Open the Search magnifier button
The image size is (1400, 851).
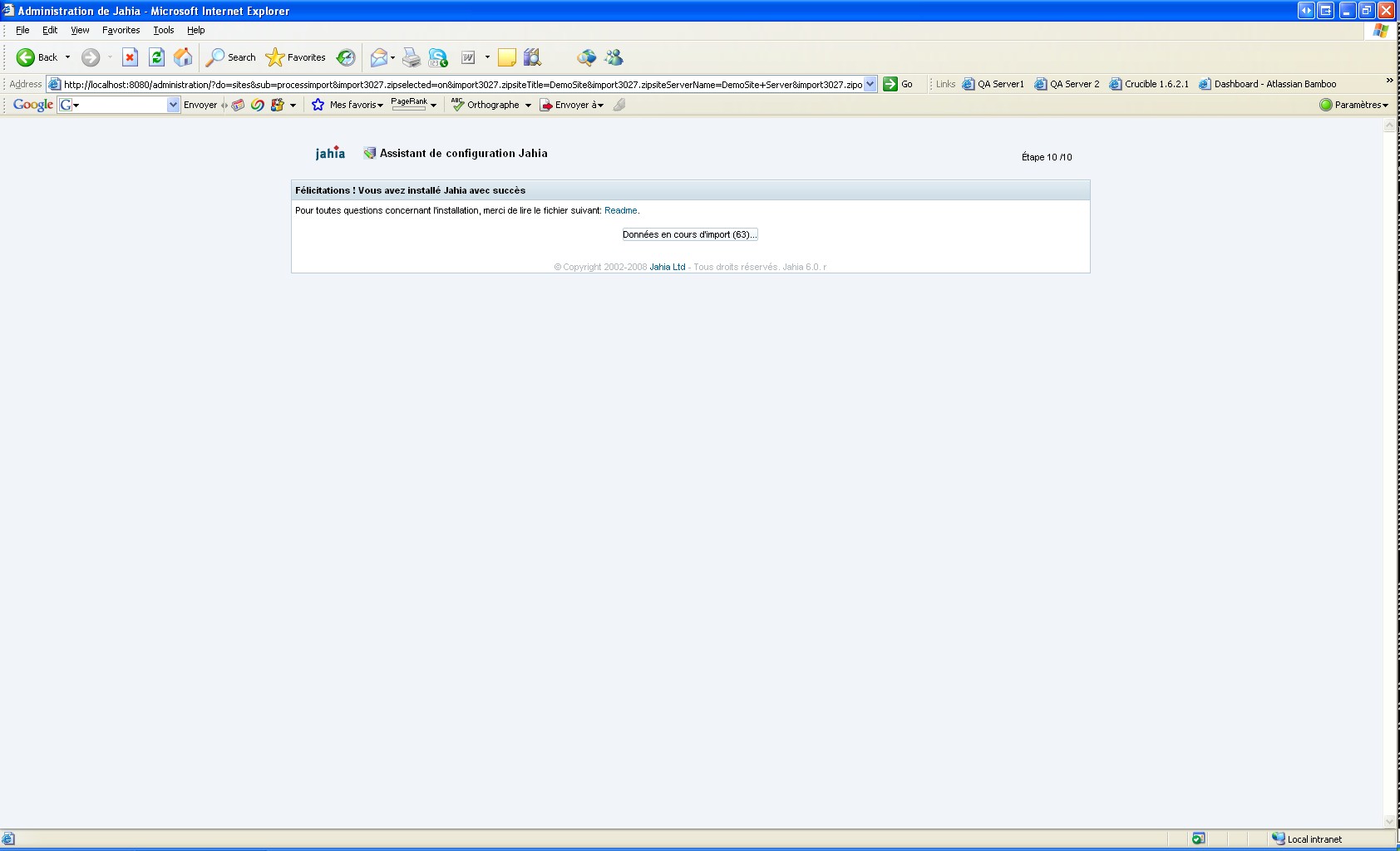point(231,57)
